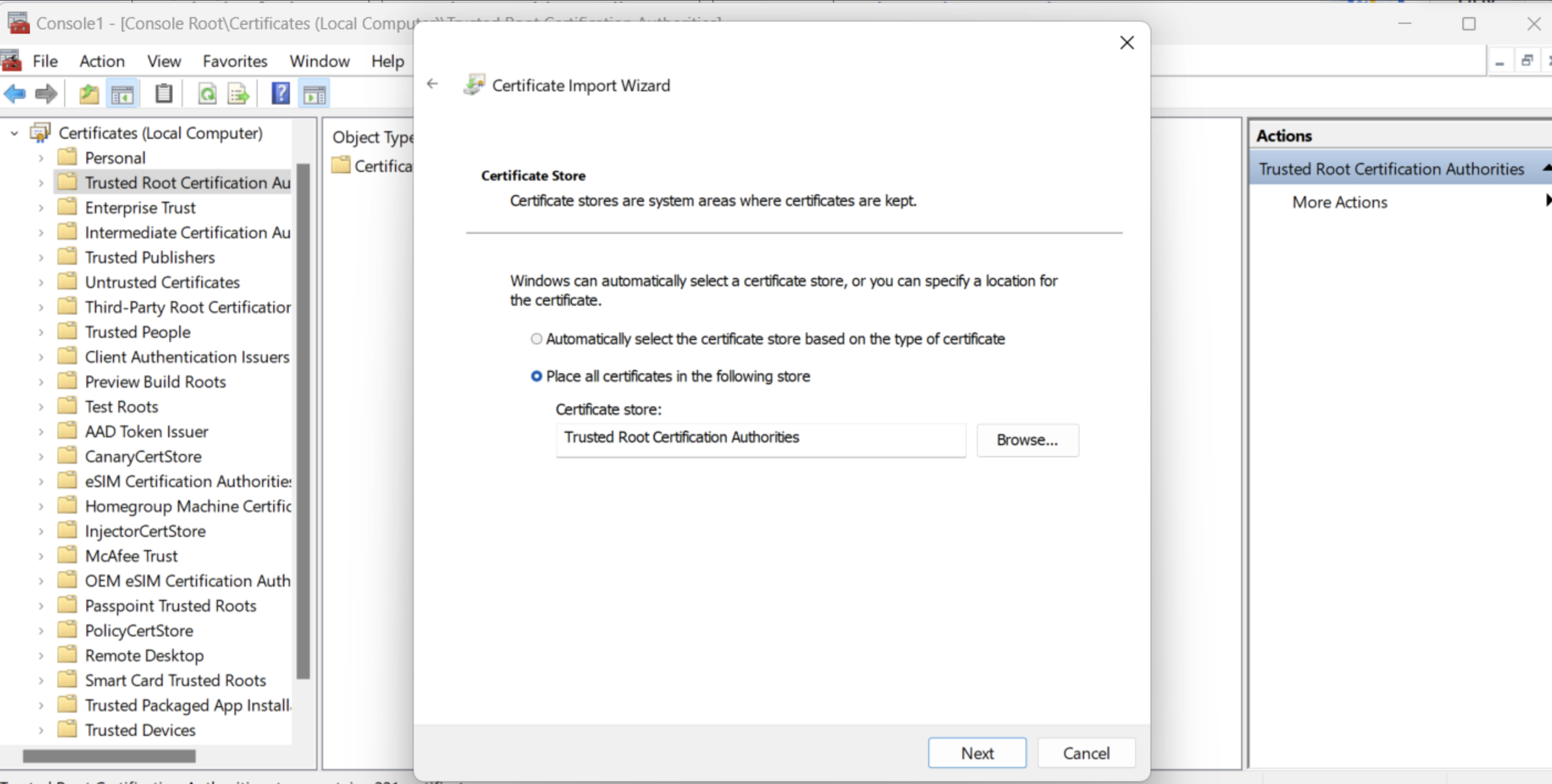Click the green Refresh toolbar icon

tap(207, 95)
